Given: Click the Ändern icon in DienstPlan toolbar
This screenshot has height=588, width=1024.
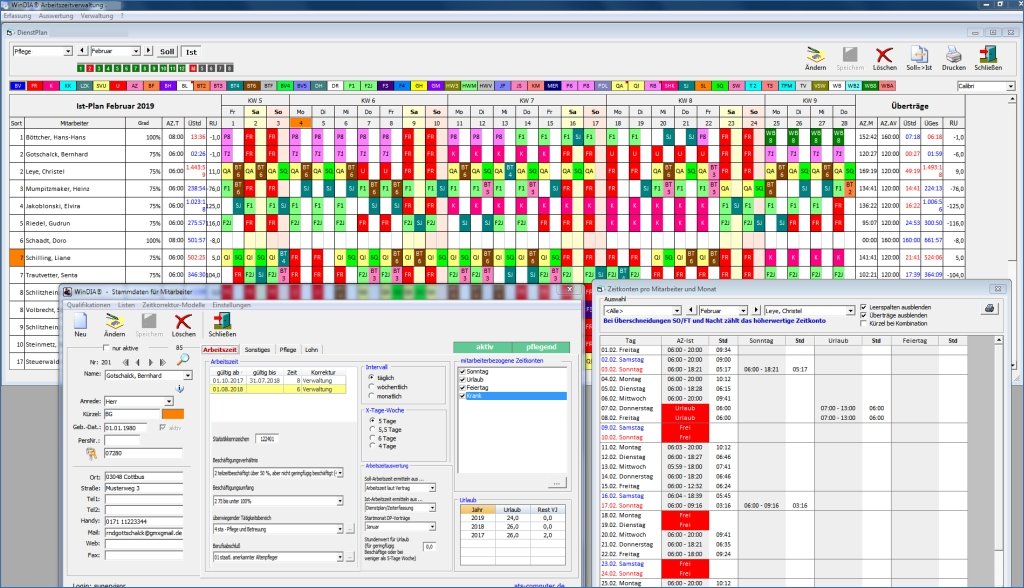Looking at the screenshot, I should pos(815,54).
